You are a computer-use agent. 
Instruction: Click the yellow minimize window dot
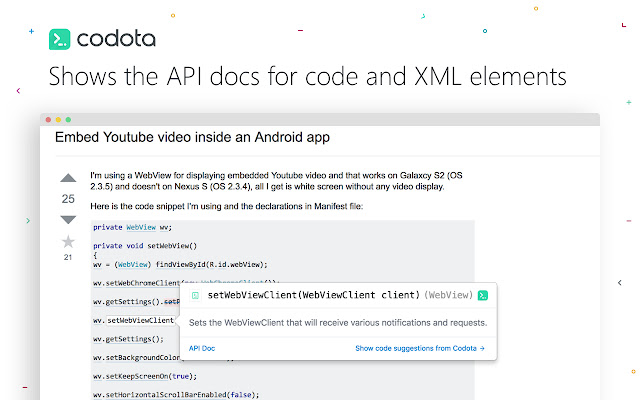click(x=58, y=120)
